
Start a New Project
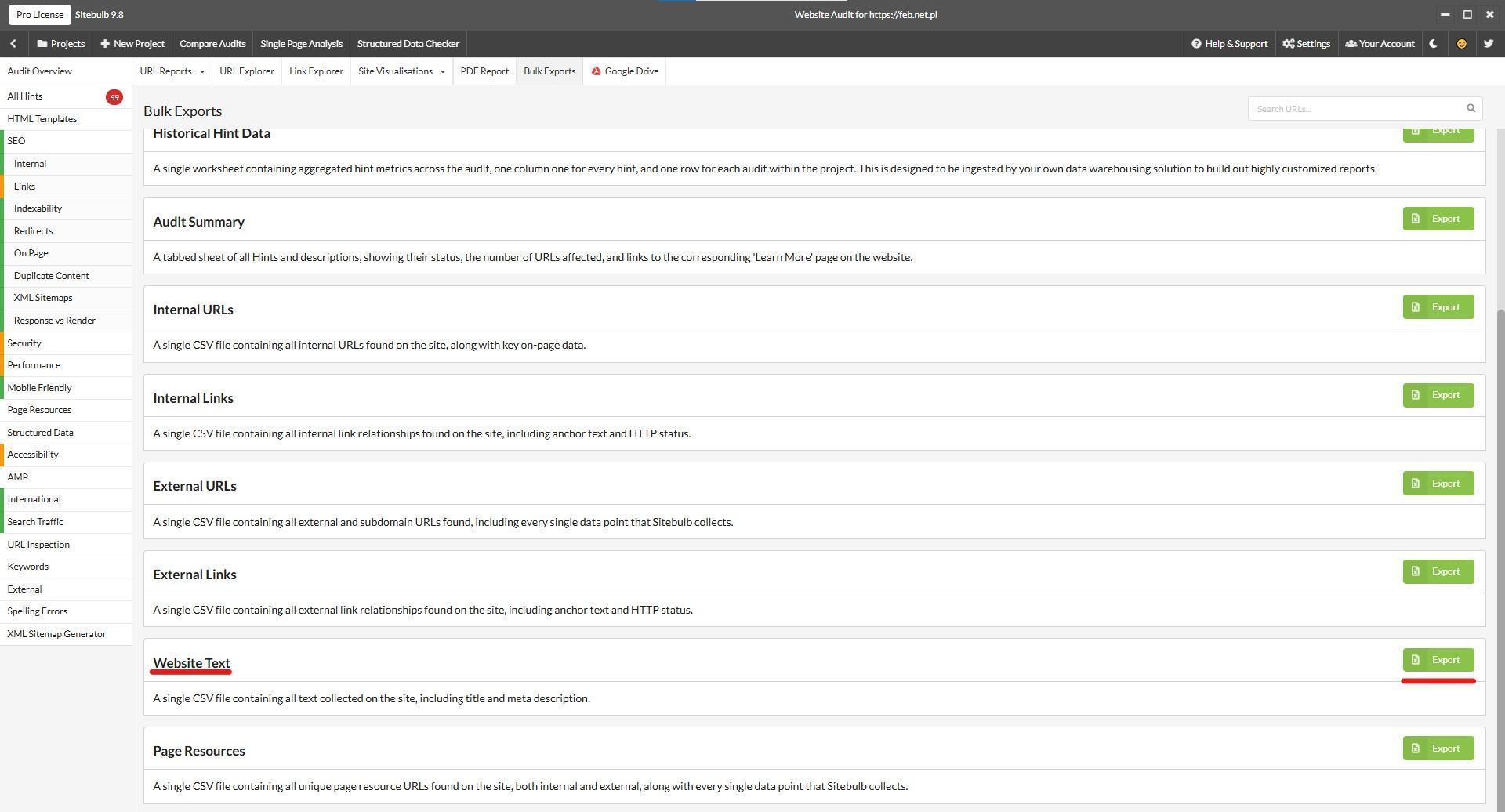pyautogui.click(x=132, y=44)
